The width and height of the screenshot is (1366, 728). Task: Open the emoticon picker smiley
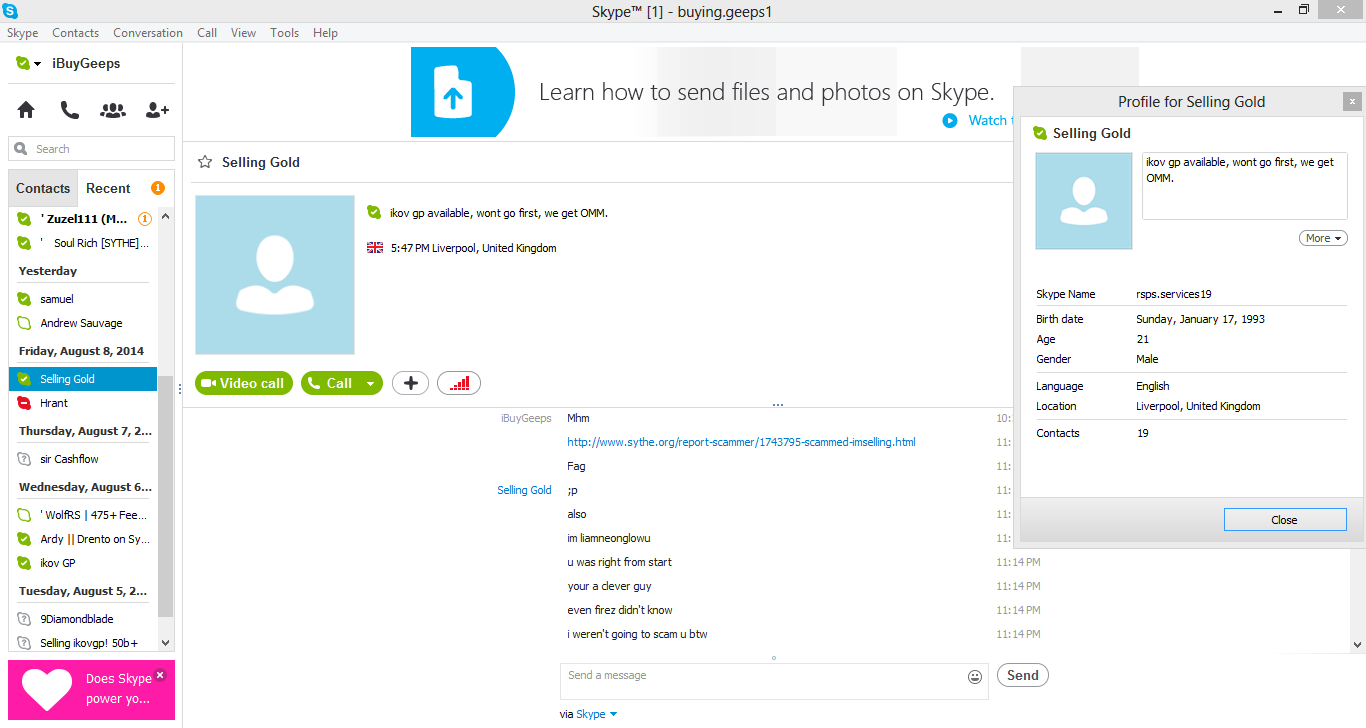[975, 677]
